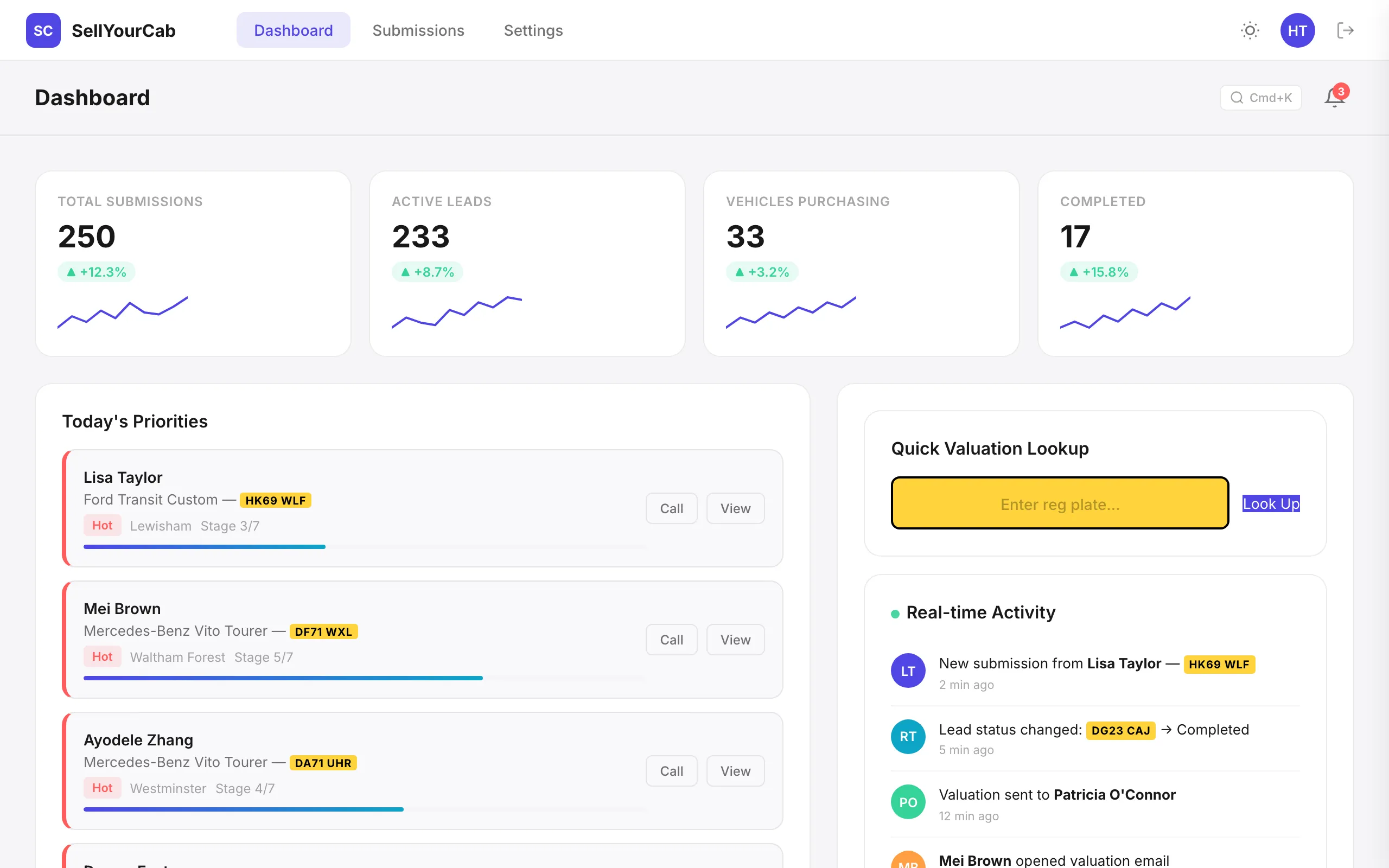Viewport: 1389px width, 868px height.
Task: Call Ayodele Zhang
Action: tap(671, 771)
